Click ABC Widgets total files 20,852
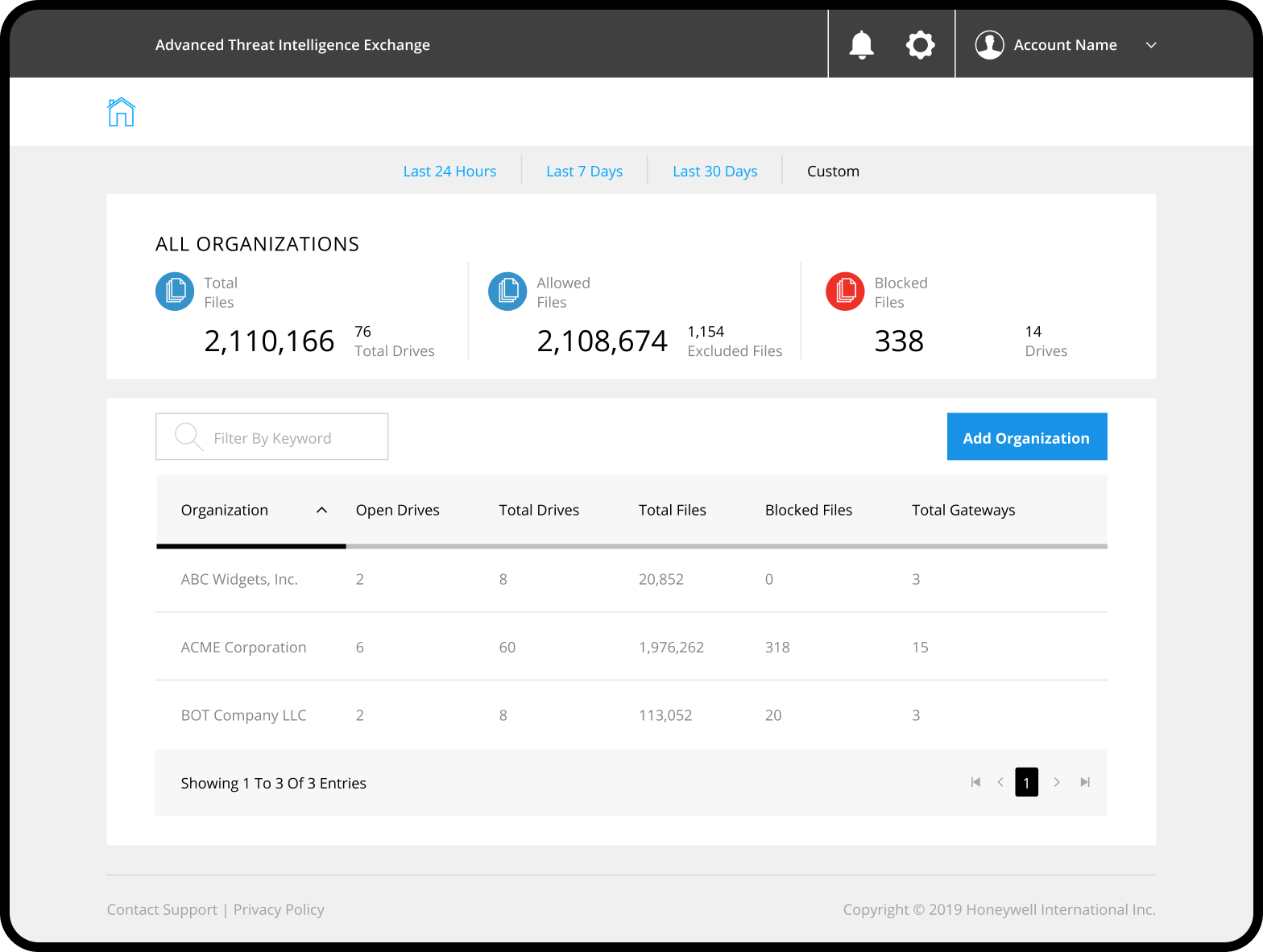 [660, 579]
